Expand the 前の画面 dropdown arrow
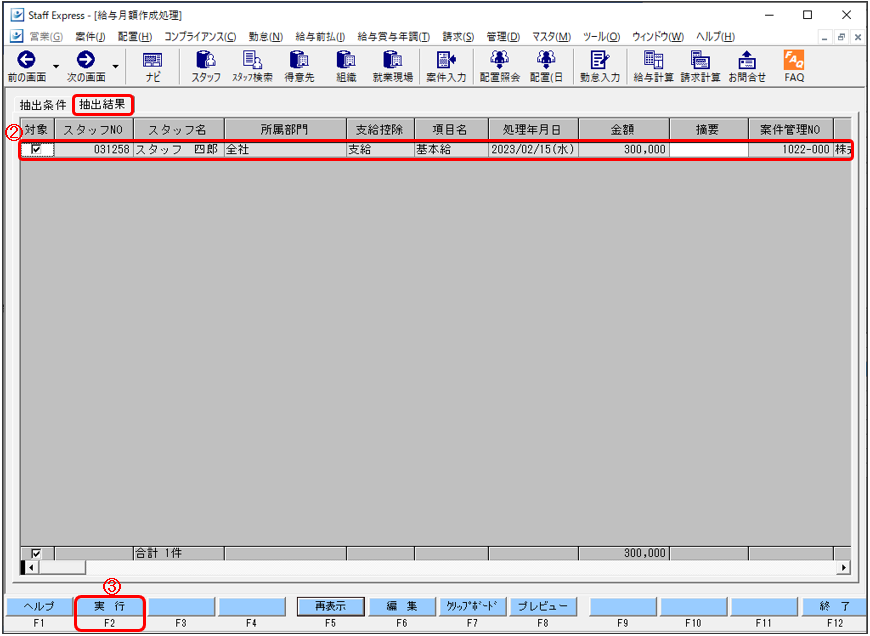The image size is (870, 636). [x=56, y=67]
